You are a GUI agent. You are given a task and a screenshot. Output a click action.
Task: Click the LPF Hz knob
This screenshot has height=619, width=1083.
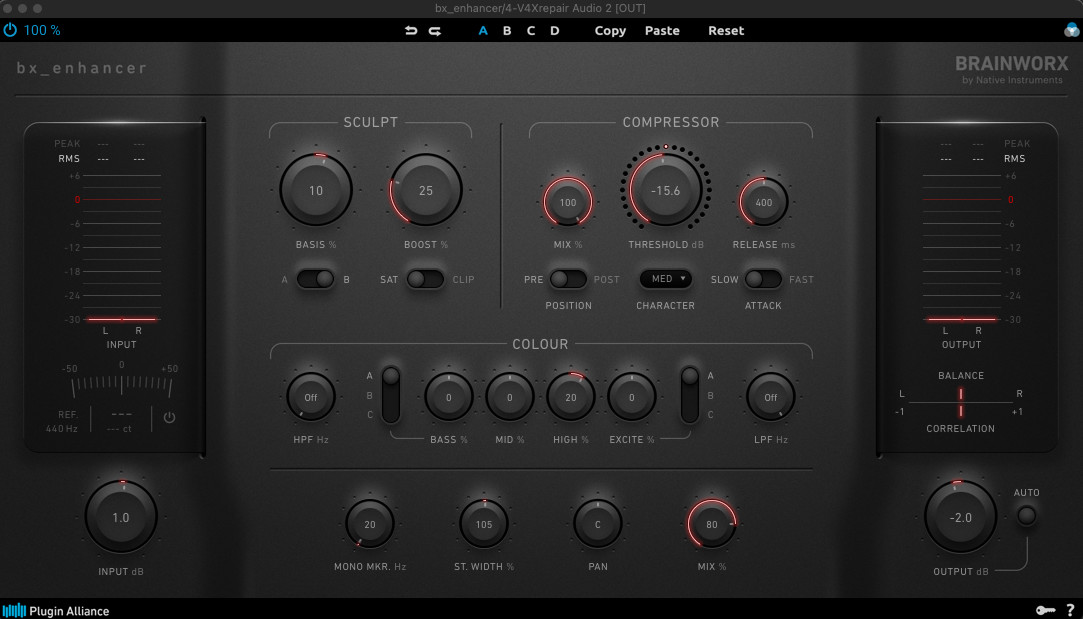[x=771, y=397]
